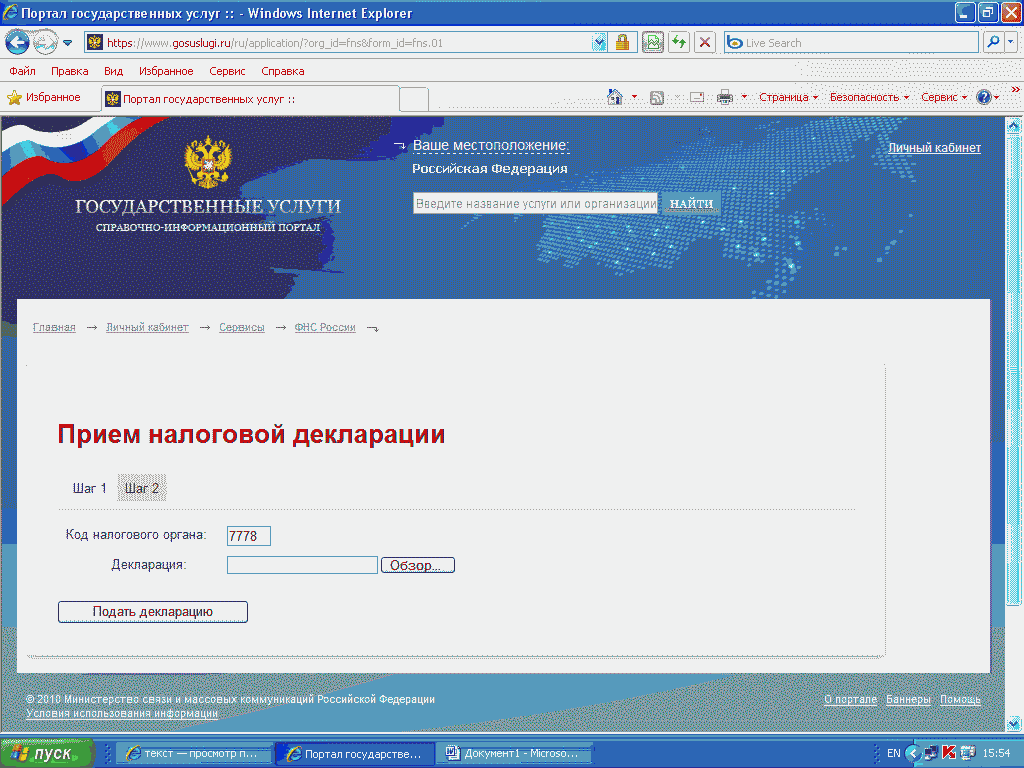Click the RSS feeds icon

point(657,97)
